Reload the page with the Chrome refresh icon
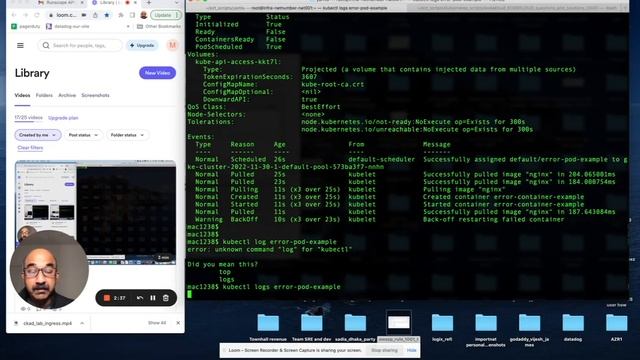This screenshot has width=640, height=360. tap(37, 15)
